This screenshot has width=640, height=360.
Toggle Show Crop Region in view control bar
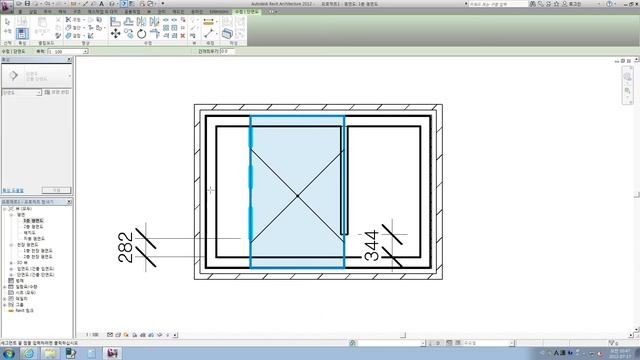pos(151,335)
